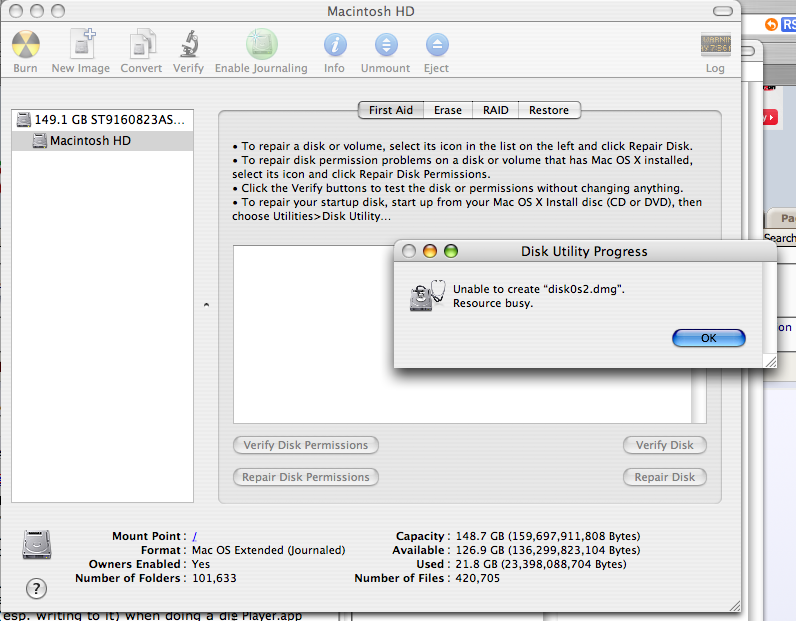
Task: Click the hard drive icon near Mount Point
Action: [x=37, y=544]
